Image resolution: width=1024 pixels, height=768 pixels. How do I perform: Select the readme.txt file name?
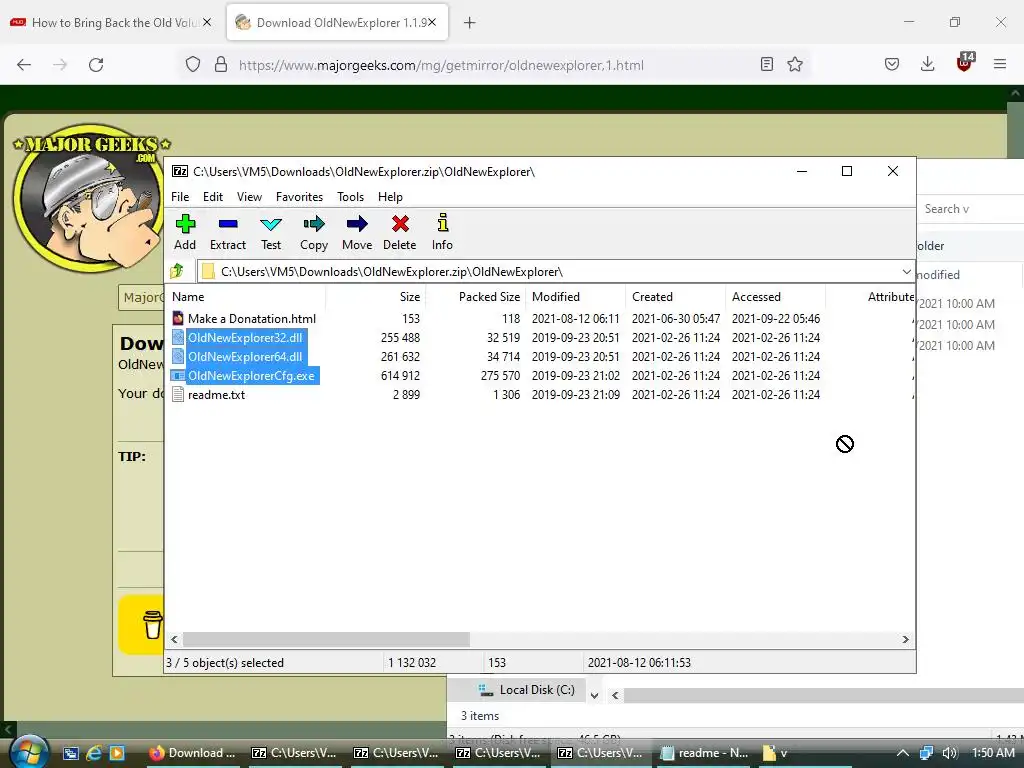(217, 394)
